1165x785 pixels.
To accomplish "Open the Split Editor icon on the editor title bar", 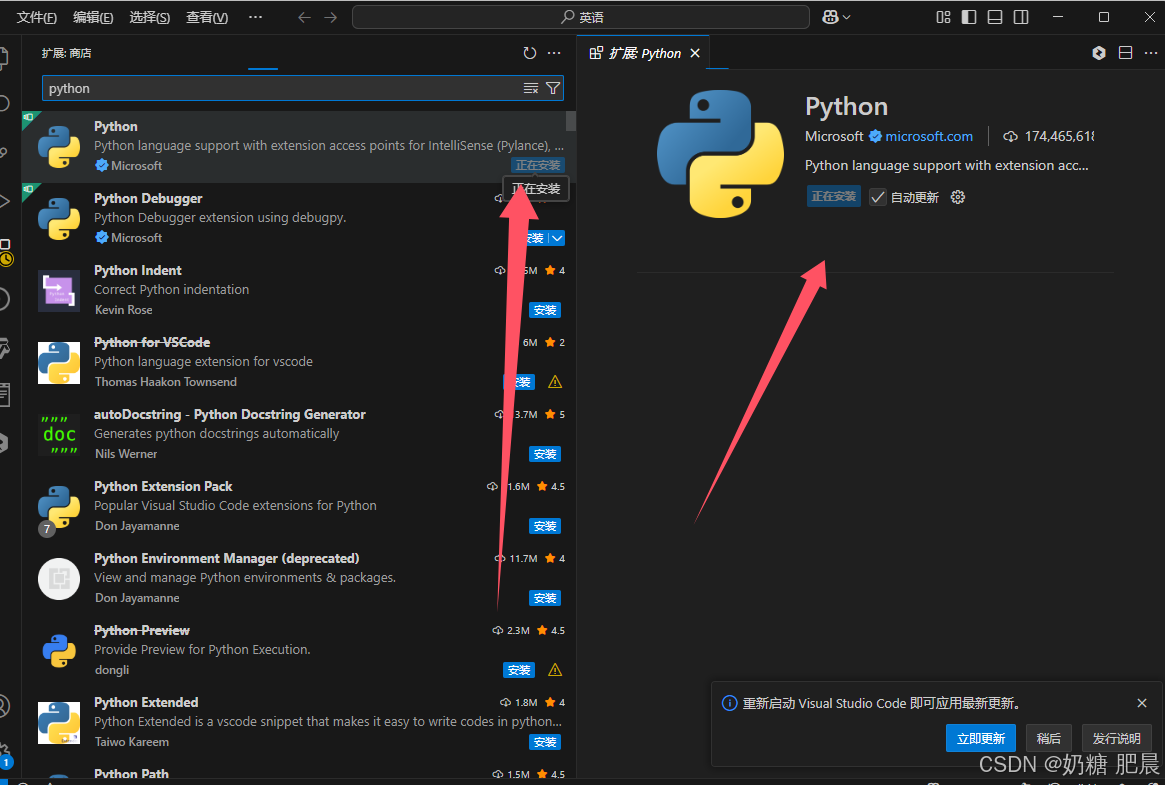I will click(1125, 53).
